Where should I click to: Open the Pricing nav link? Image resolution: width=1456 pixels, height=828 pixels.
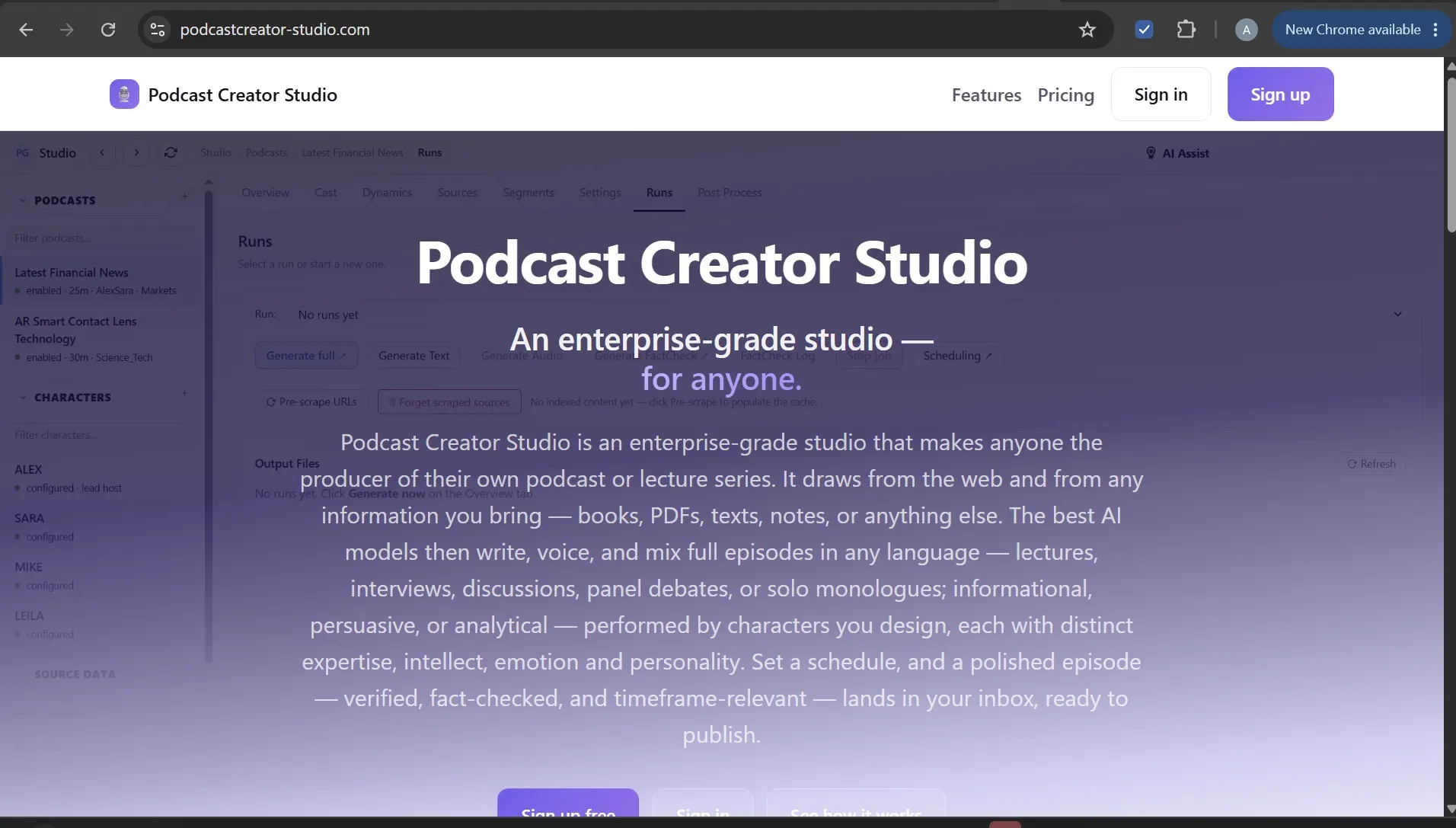[x=1065, y=95]
